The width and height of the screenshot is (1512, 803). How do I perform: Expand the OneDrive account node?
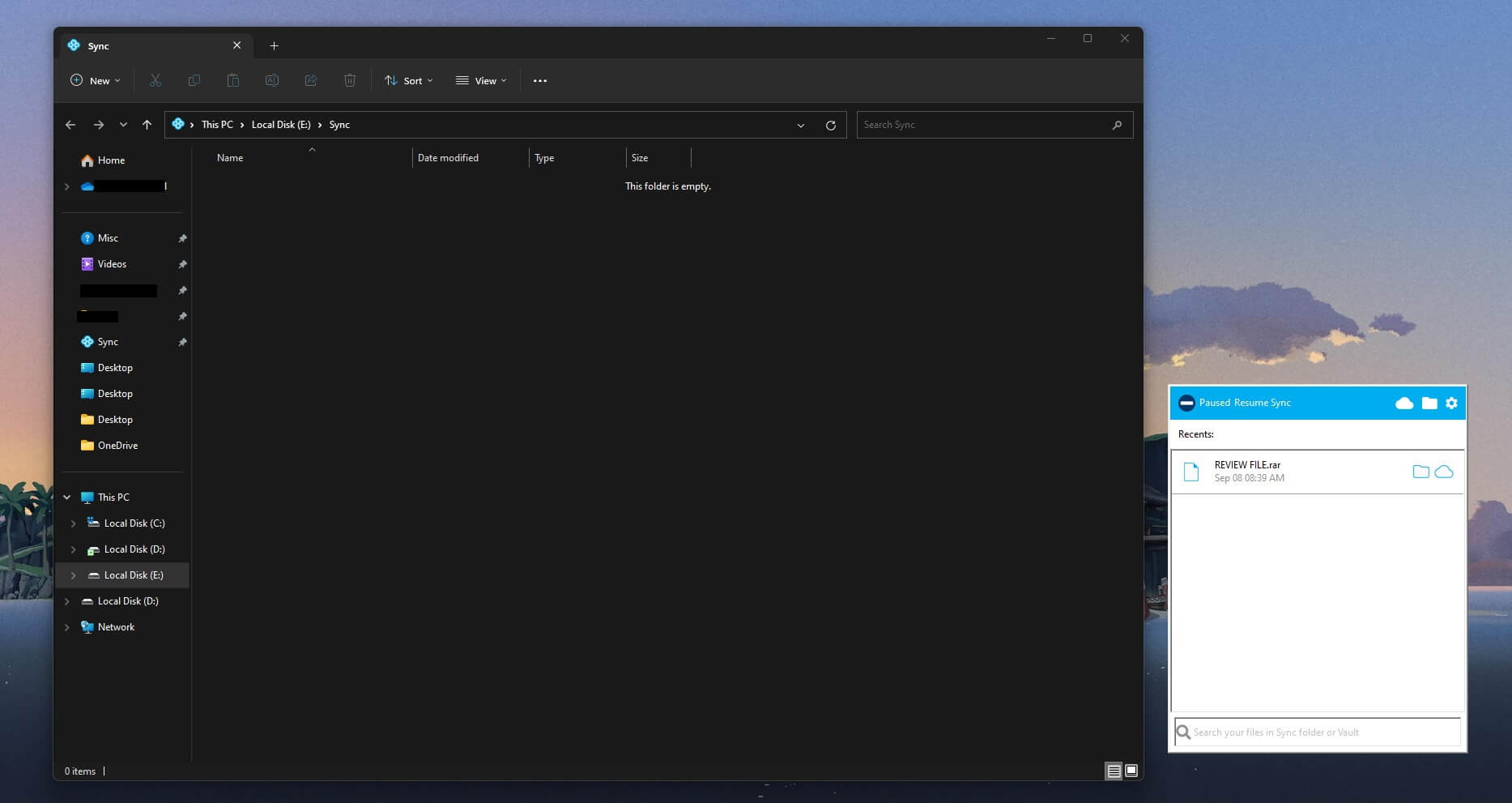point(67,186)
